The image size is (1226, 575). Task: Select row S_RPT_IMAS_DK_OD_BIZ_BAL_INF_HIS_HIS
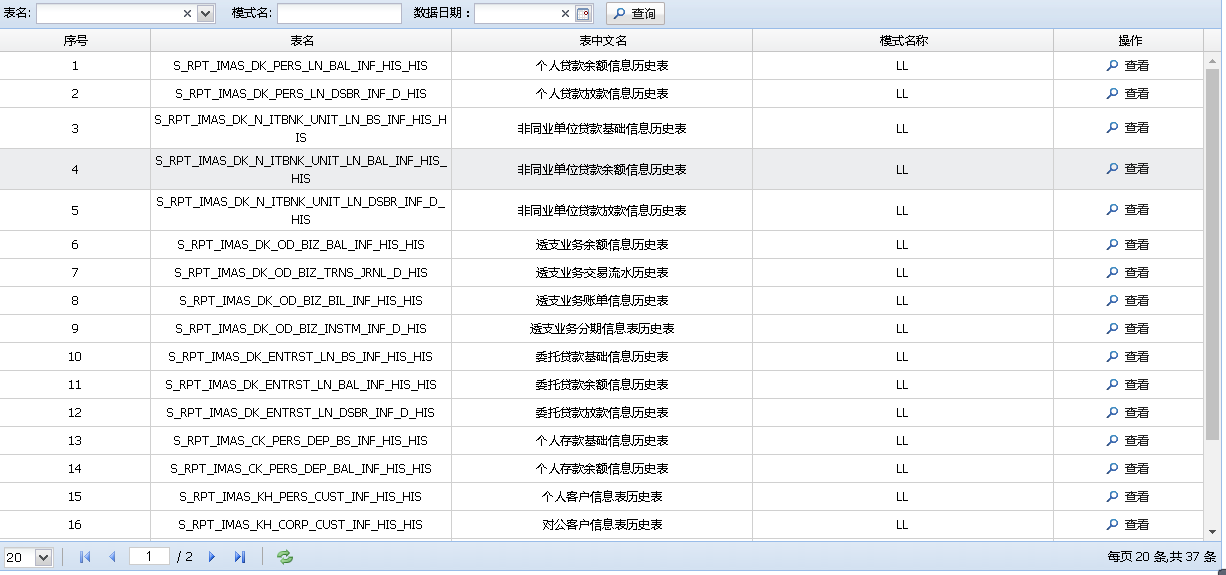pyautogui.click(x=301, y=245)
